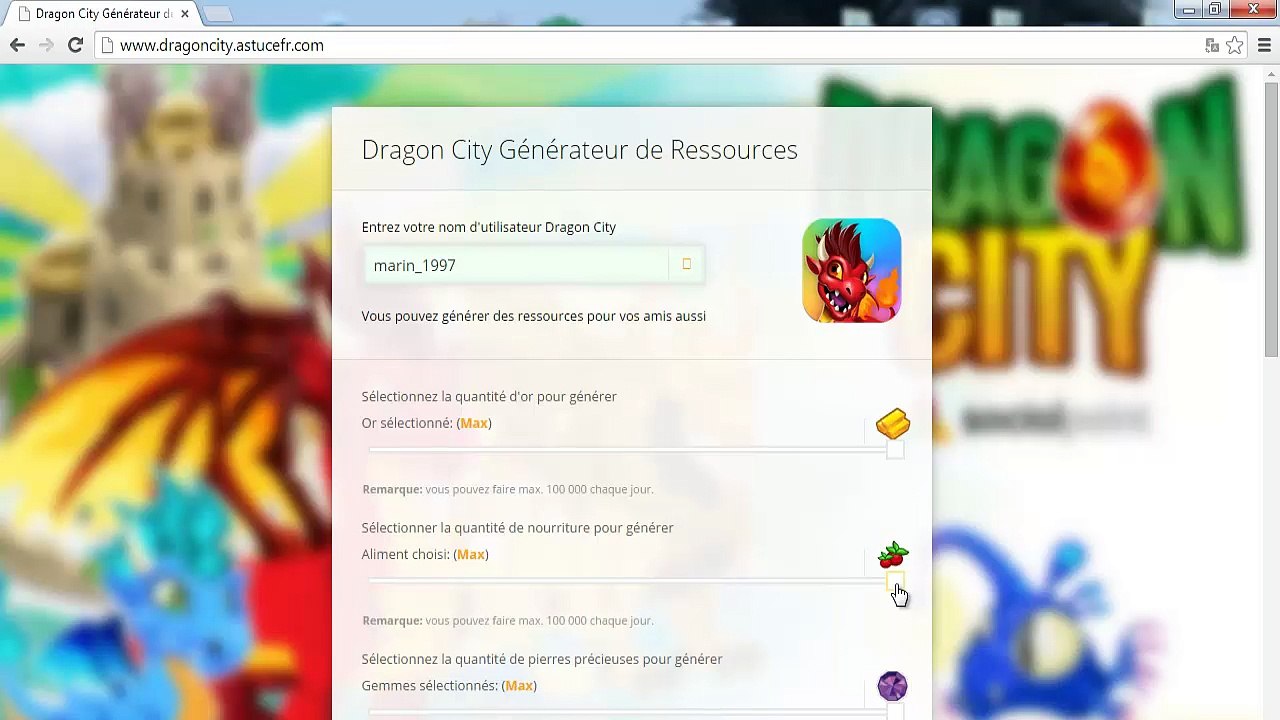Click the food quantity slider handle
This screenshot has height=720, width=1280.
tap(895, 582)
